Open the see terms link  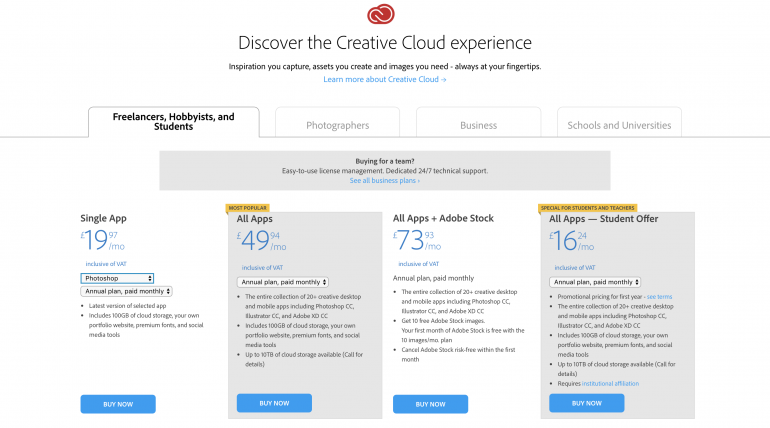(x=660, y=296)
